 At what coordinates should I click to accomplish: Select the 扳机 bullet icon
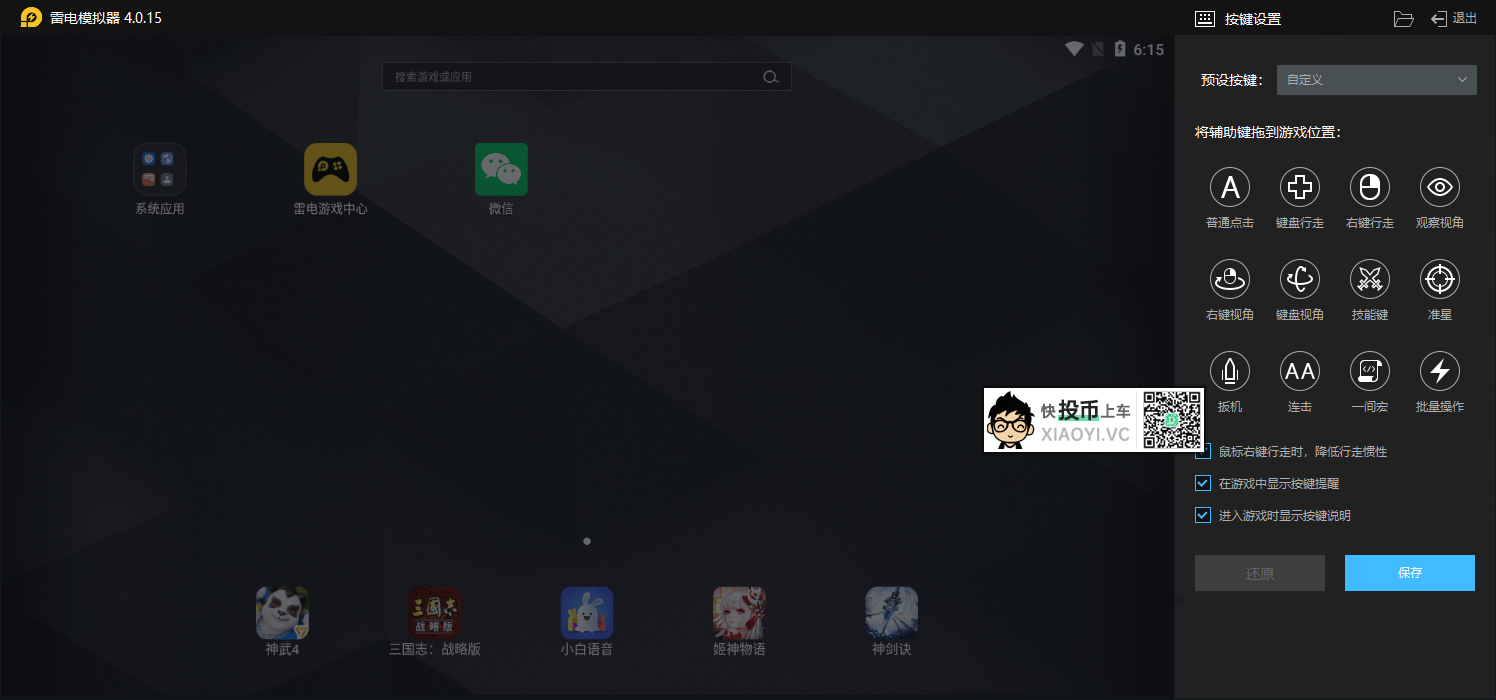pyautogui.click(x=1230, y=371)
